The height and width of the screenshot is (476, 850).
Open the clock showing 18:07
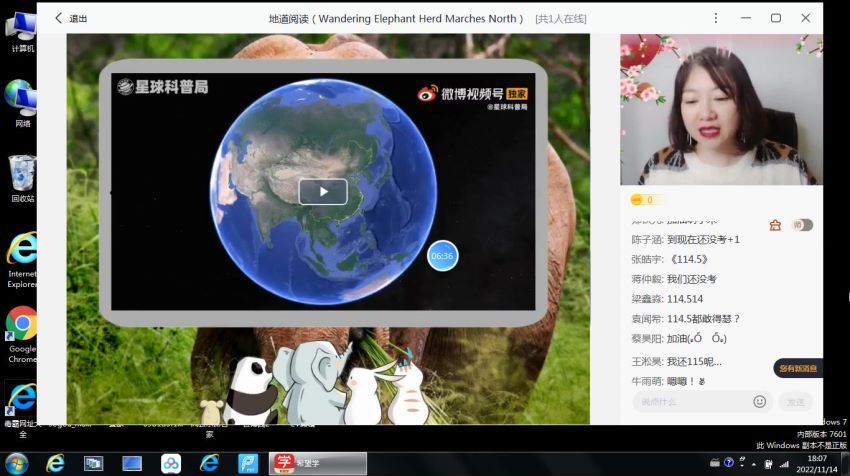[x=817, y=464]
